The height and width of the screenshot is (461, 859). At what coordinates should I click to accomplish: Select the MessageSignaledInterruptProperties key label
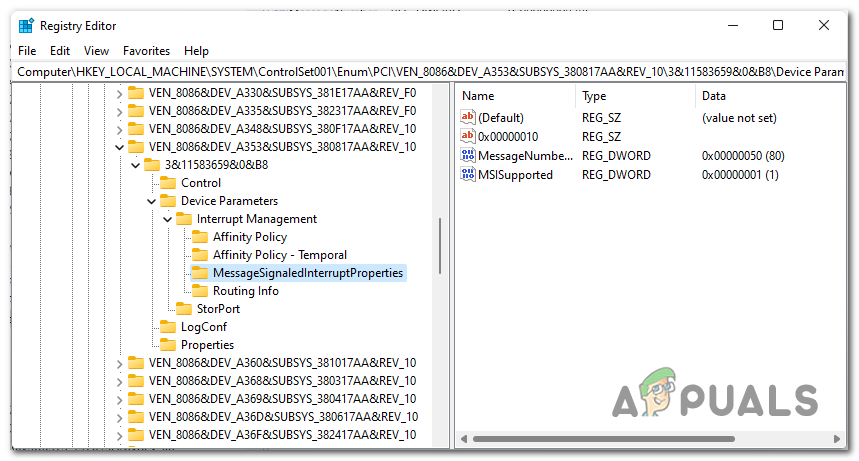click(x=308, y=273)
